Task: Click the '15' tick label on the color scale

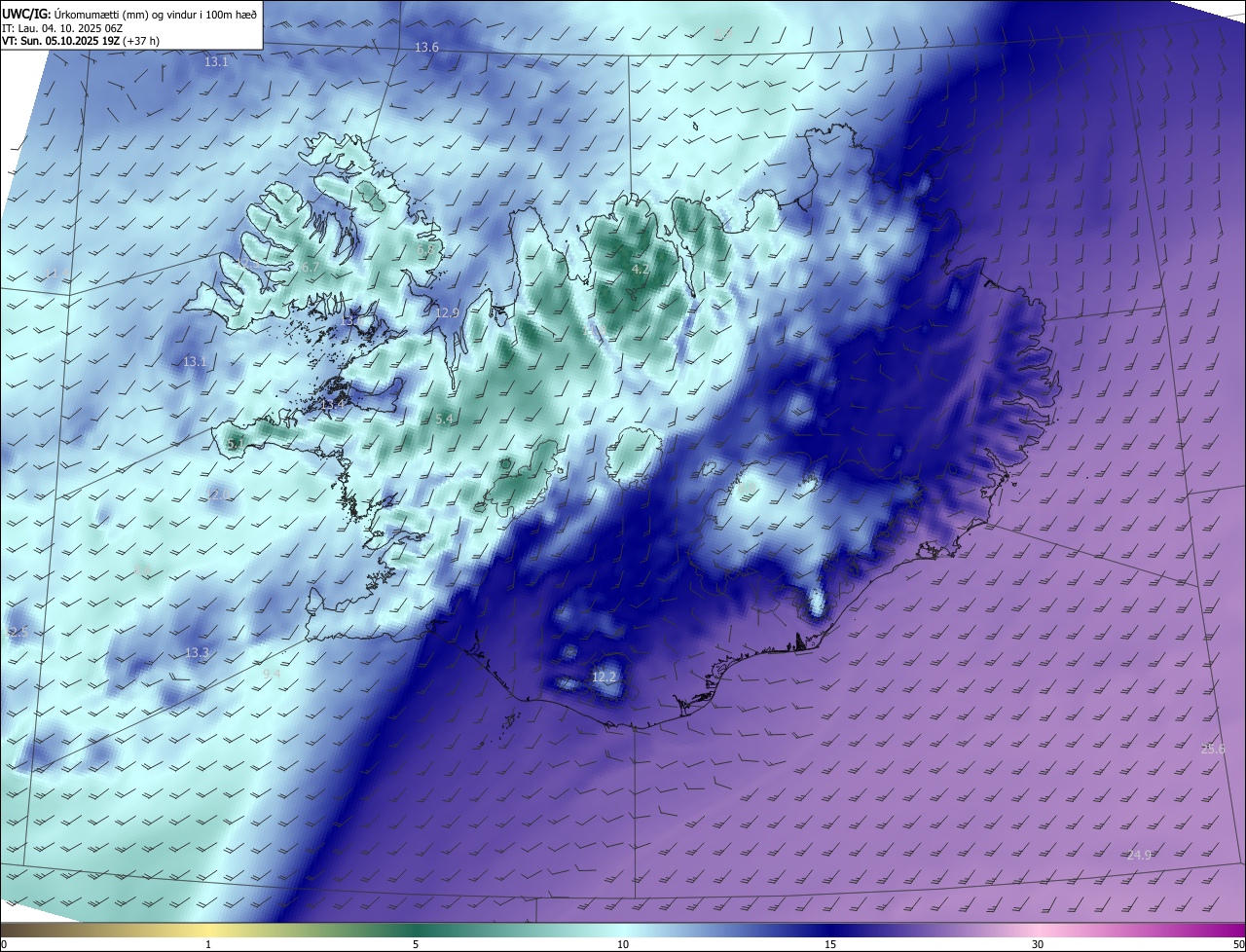Action: [x=830, y=944]
